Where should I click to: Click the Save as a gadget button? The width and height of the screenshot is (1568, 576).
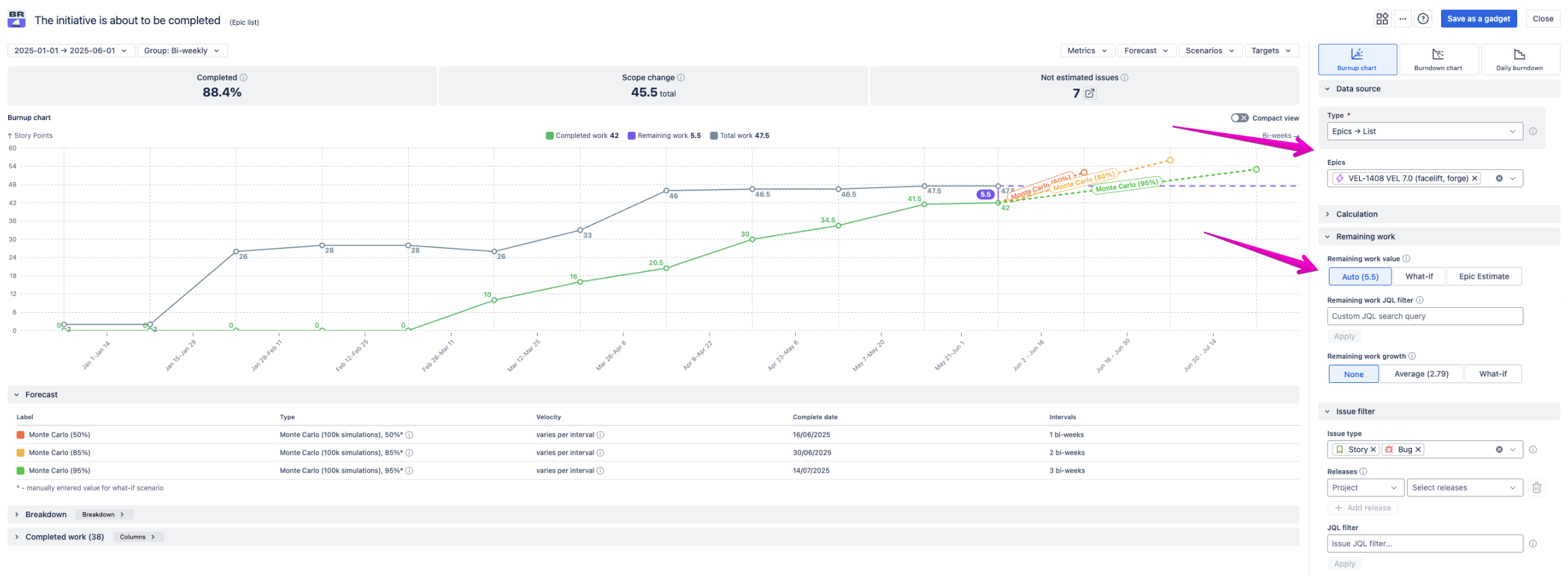[1478, 19]
